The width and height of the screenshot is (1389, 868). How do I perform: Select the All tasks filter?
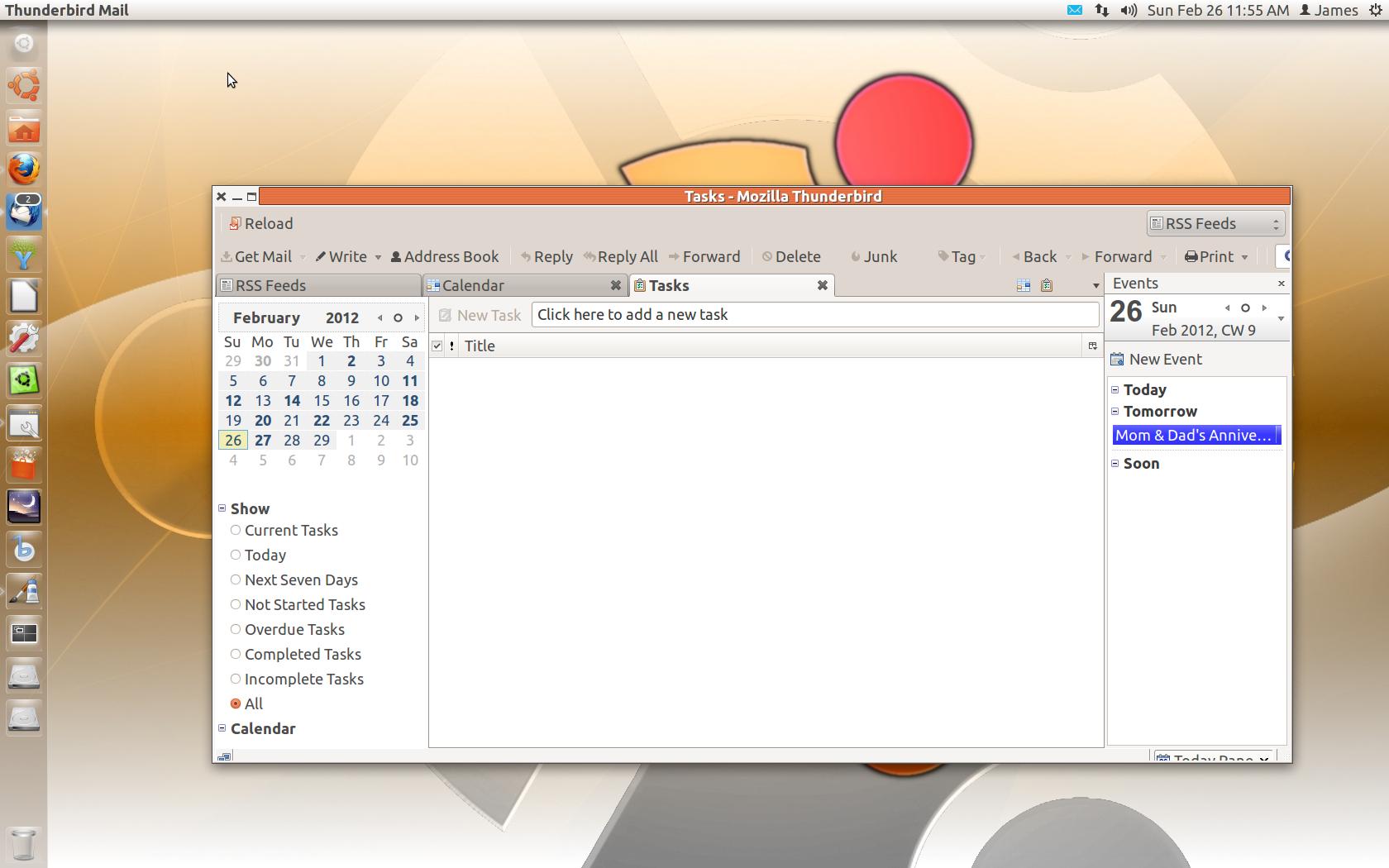pyautogui.click(x=246, y=704)
